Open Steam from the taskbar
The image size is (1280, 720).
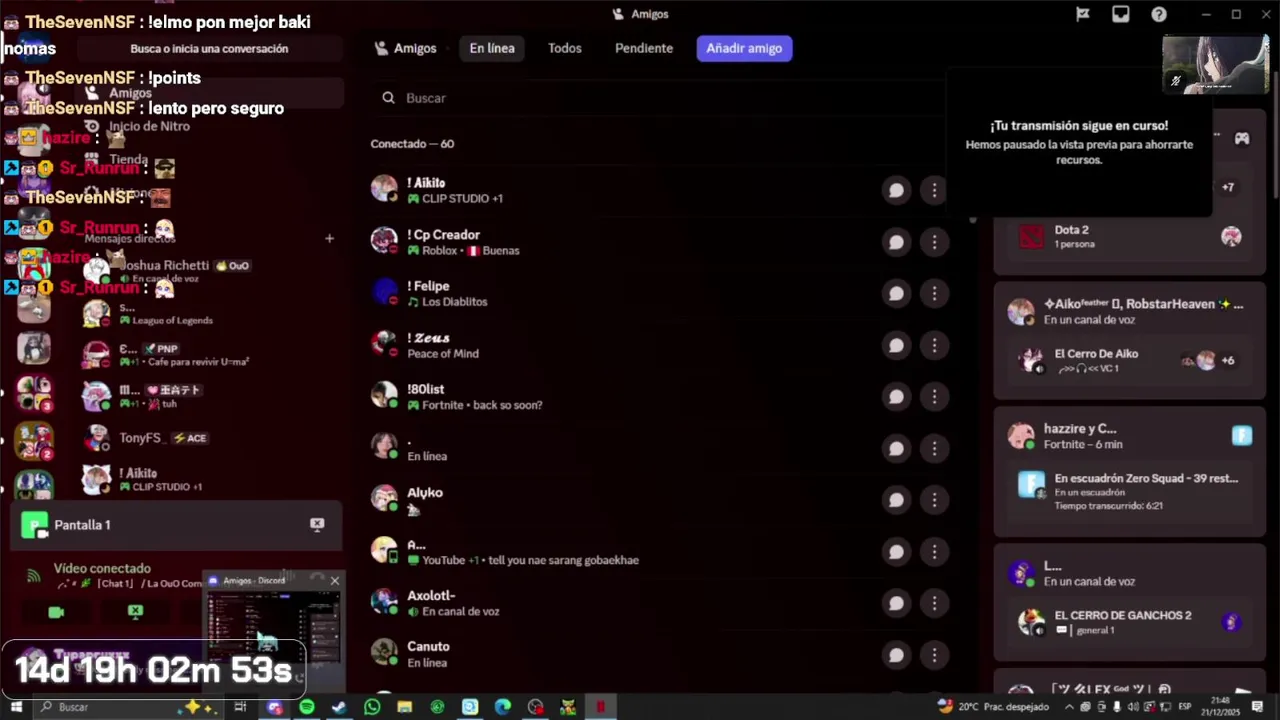(339, 707)
